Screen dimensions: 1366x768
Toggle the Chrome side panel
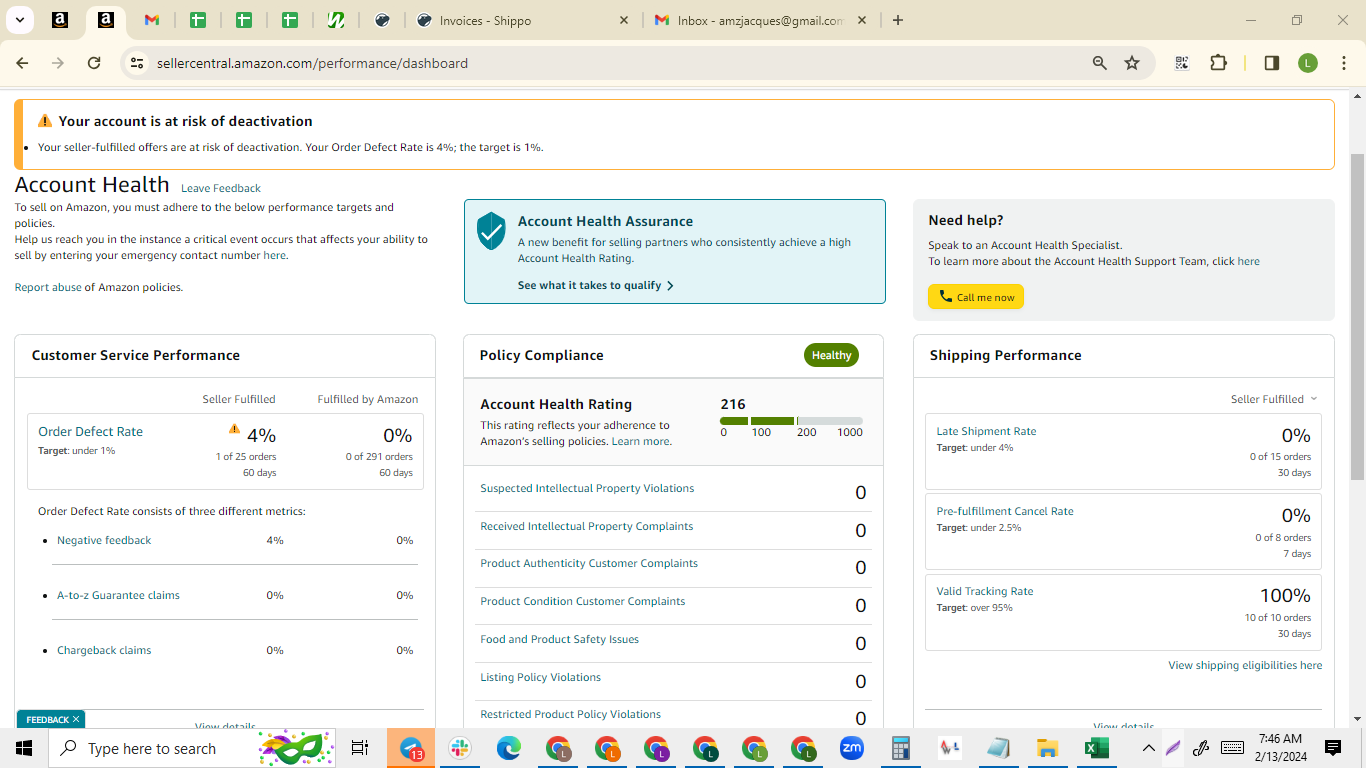point(1272,63)
